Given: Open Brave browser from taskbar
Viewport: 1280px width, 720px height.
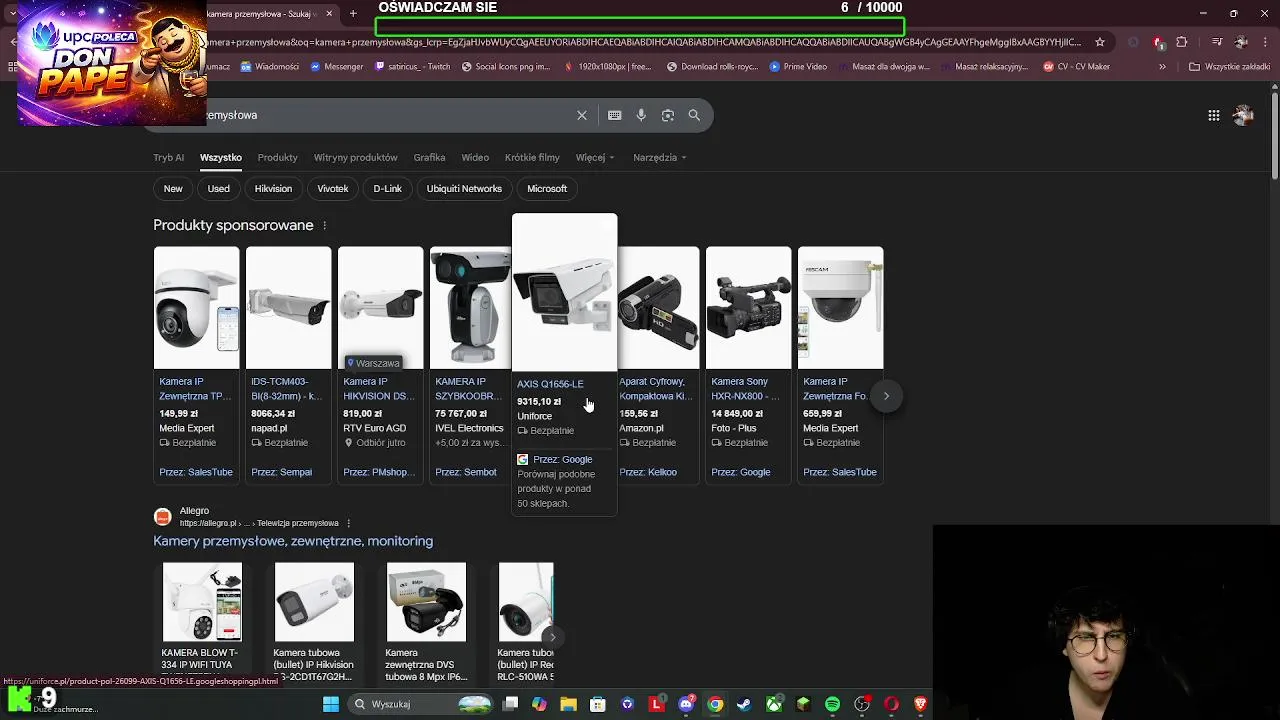Looking at the screenshot, I should [921, 704].
